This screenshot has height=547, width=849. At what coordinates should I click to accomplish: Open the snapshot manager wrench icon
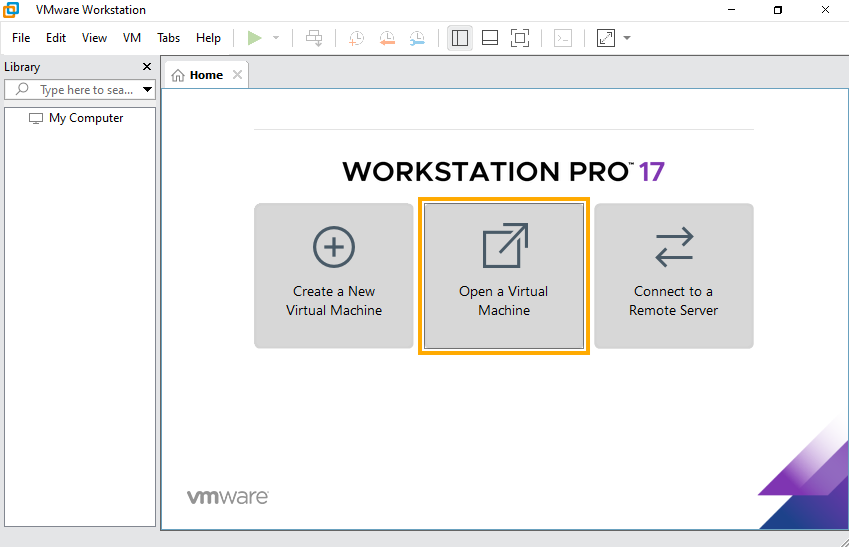(417, 38)
